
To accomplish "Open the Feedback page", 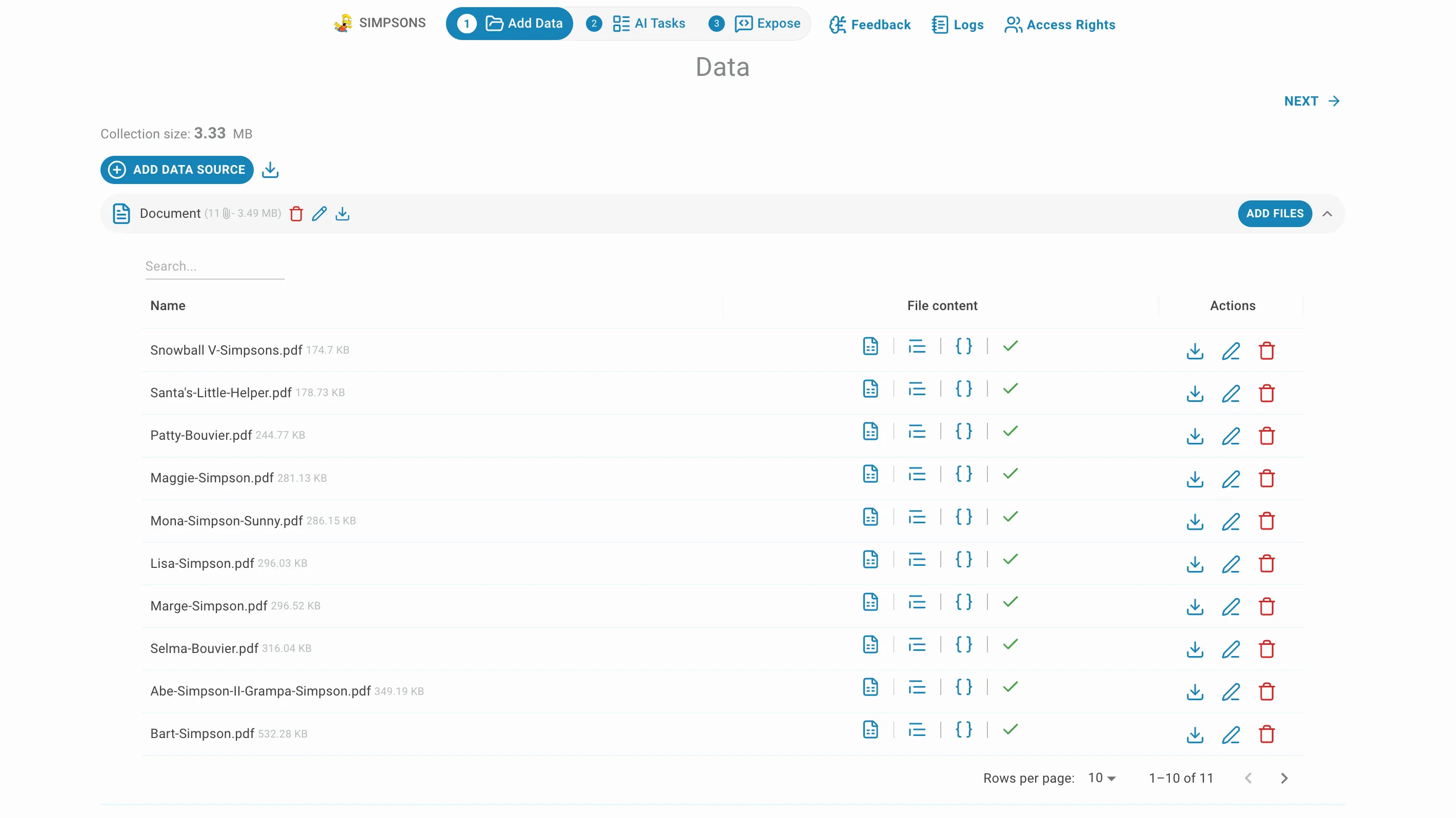I will [x=869, y=25].
